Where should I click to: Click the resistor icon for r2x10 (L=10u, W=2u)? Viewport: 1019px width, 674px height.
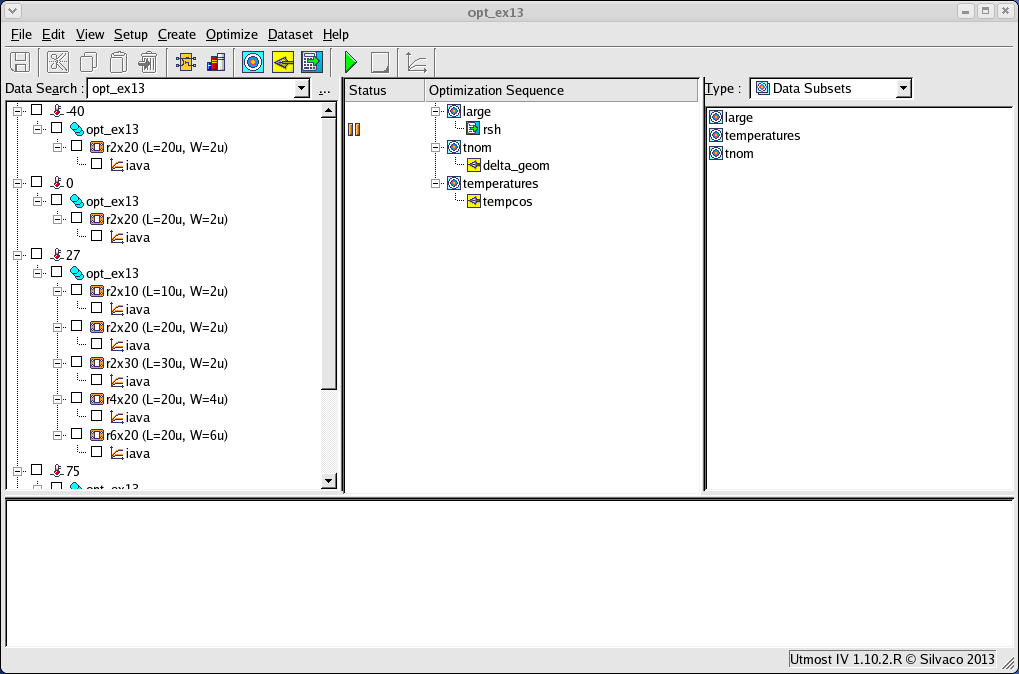[x=97, y=291]
